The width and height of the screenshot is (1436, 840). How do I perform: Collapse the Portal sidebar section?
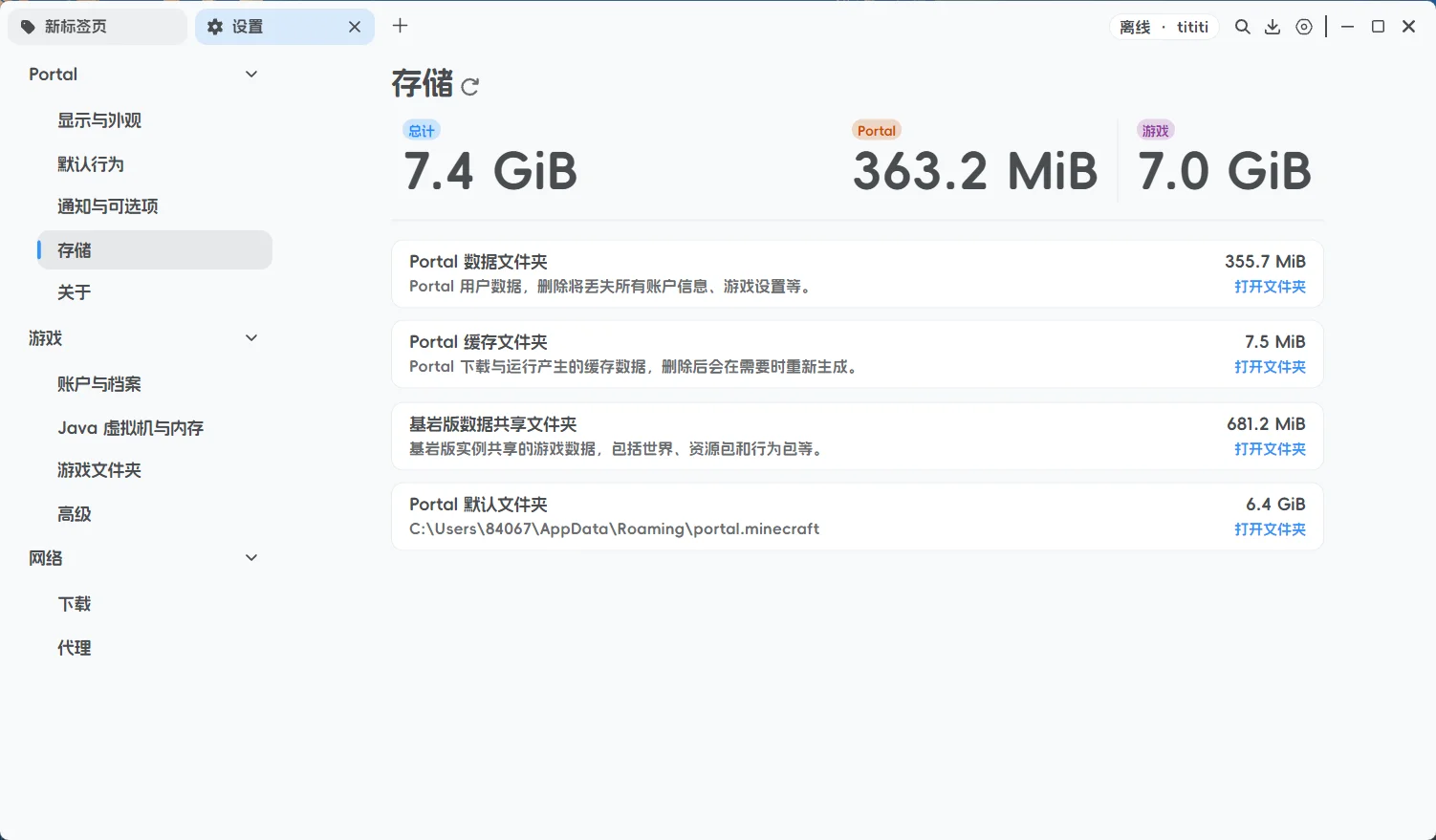point(251,75)
